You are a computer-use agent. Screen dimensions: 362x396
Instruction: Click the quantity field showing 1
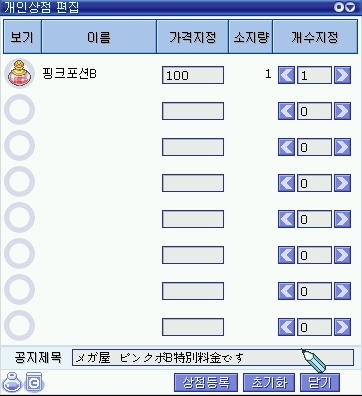pyautogui.click(x=314, y=75)
